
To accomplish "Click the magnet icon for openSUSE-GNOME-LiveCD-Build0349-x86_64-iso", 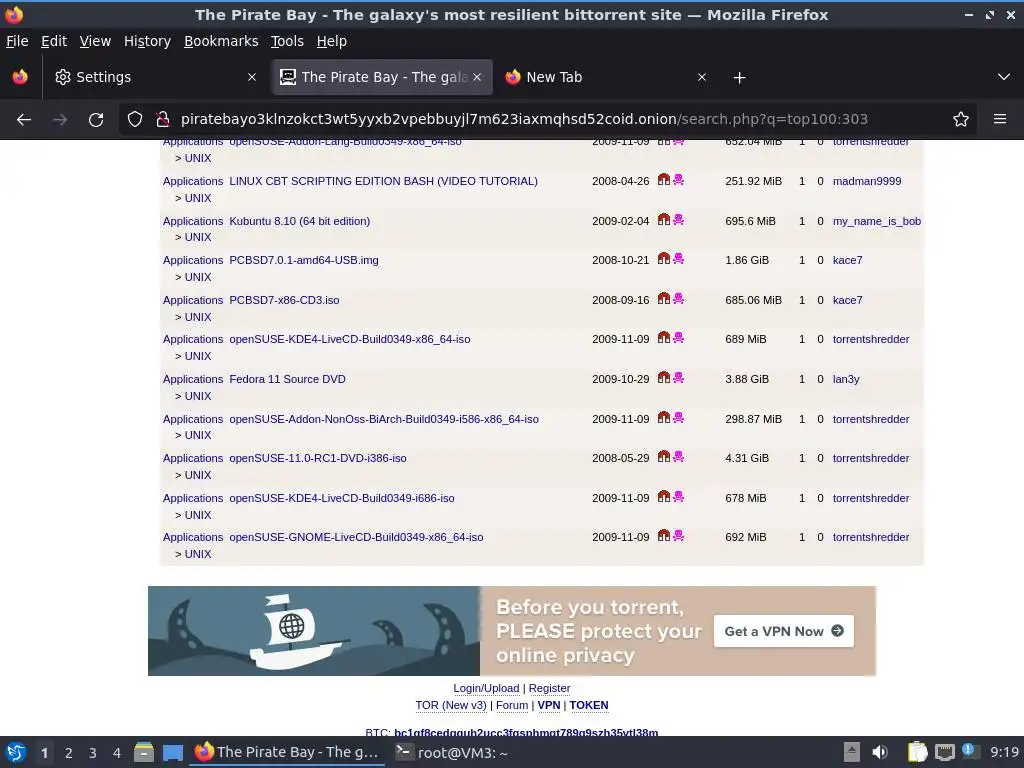I will 664,536.
